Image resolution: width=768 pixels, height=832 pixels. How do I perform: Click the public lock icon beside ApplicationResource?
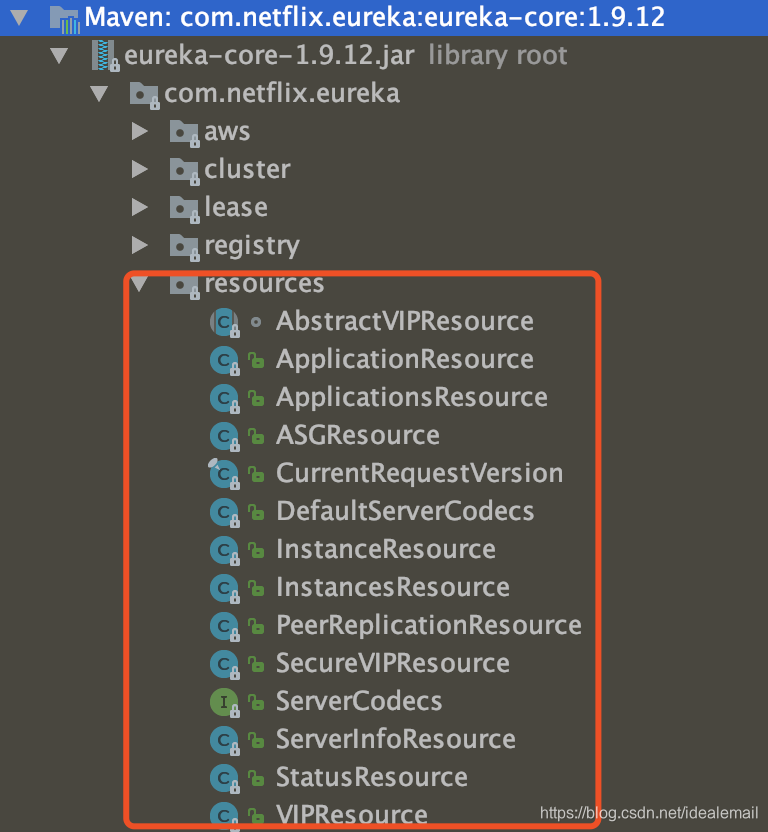pos(256,360)
